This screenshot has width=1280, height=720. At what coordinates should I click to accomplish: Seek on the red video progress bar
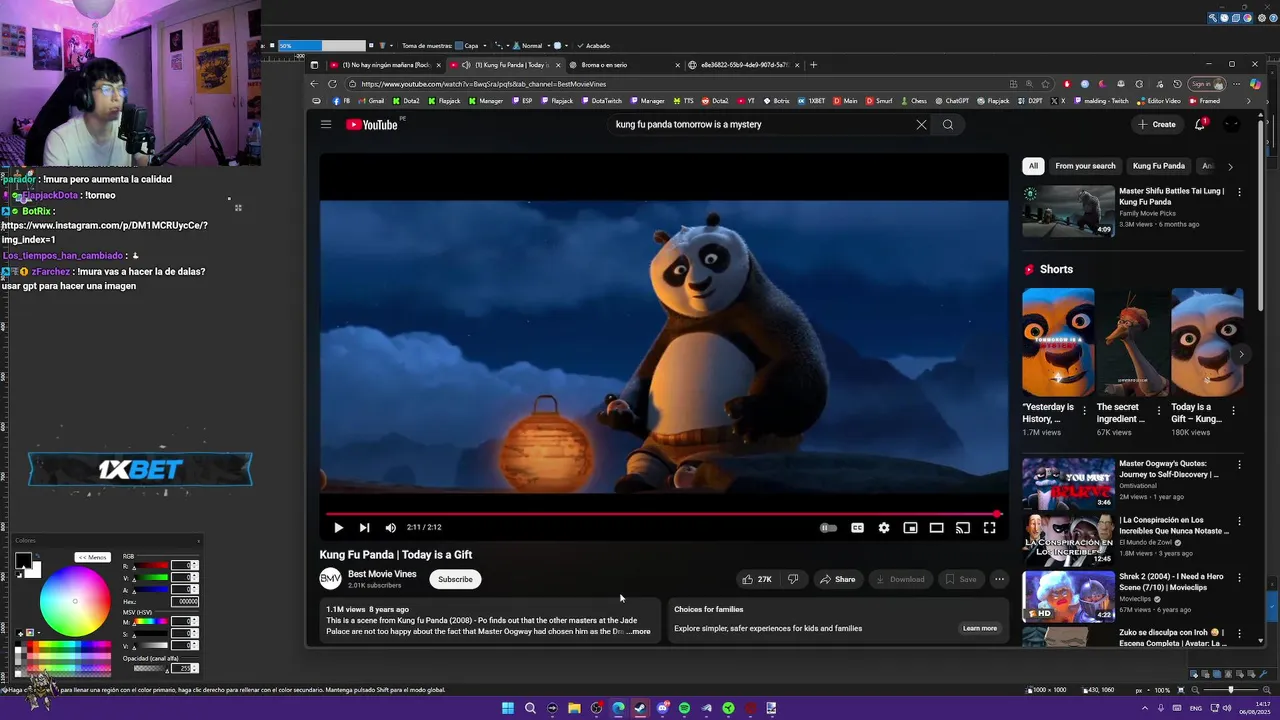tap(664, 513)
